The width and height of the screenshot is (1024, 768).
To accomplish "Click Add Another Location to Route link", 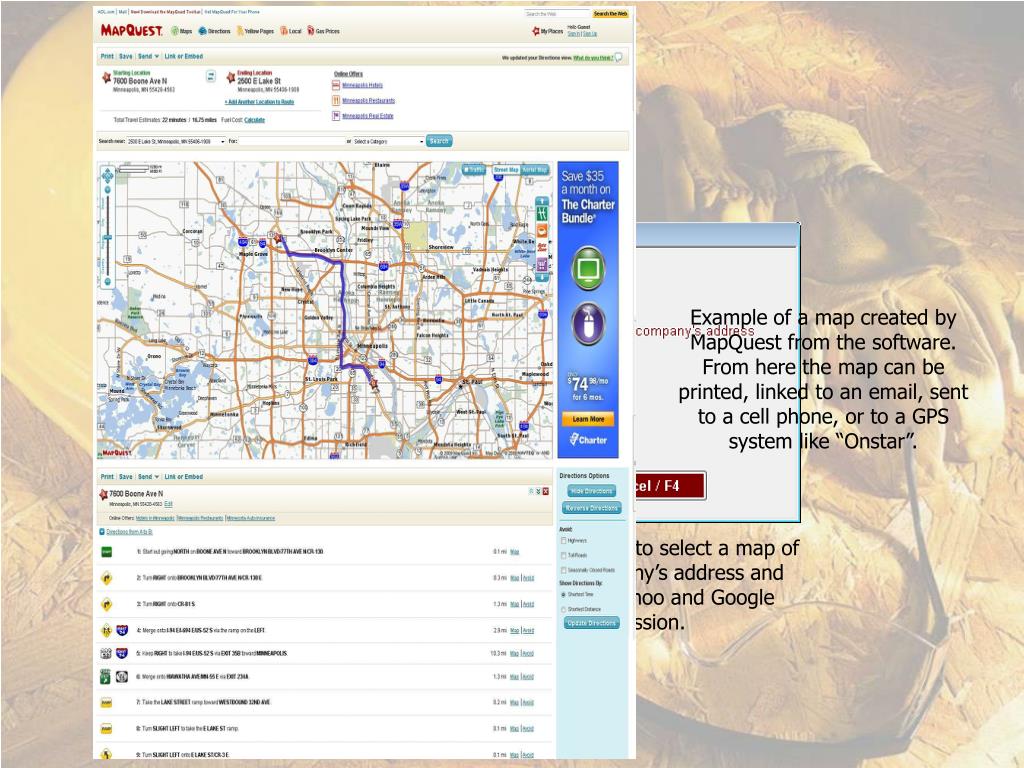I will pyautogui.click(x=259, y=102).
